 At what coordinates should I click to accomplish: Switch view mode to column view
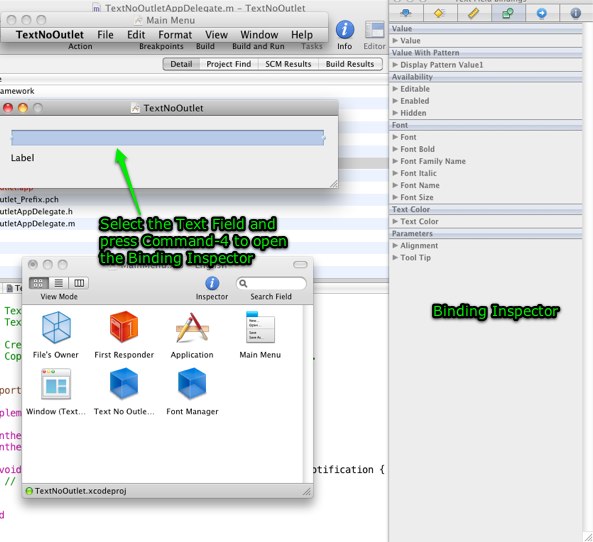coord(79,283)
